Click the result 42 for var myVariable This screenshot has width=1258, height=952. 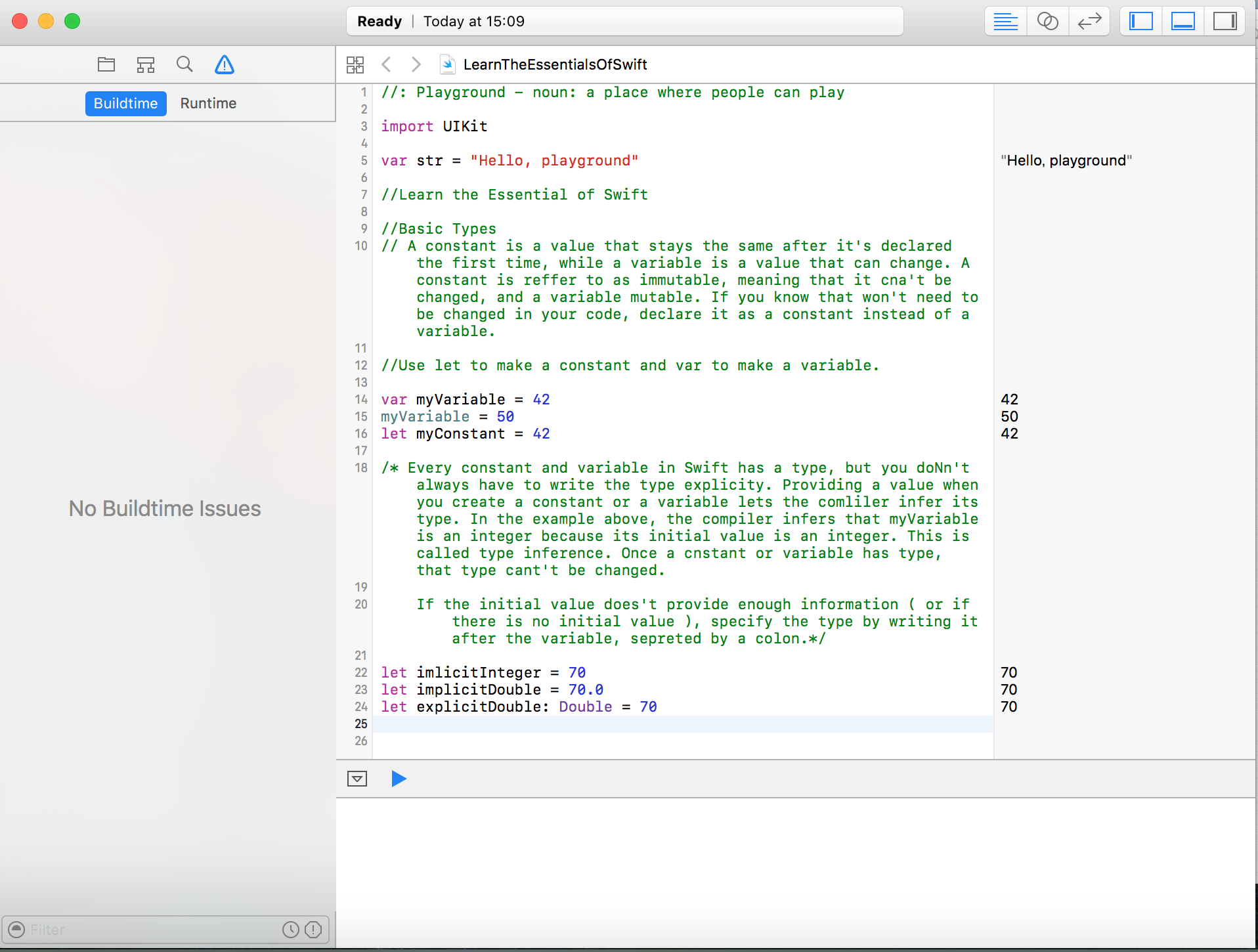1009,399
